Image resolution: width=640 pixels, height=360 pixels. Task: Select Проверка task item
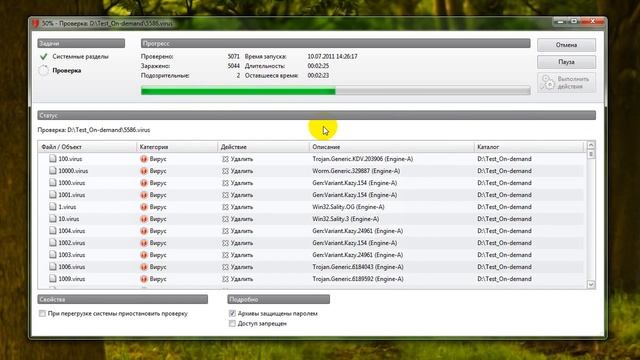(x=67, y=71)
